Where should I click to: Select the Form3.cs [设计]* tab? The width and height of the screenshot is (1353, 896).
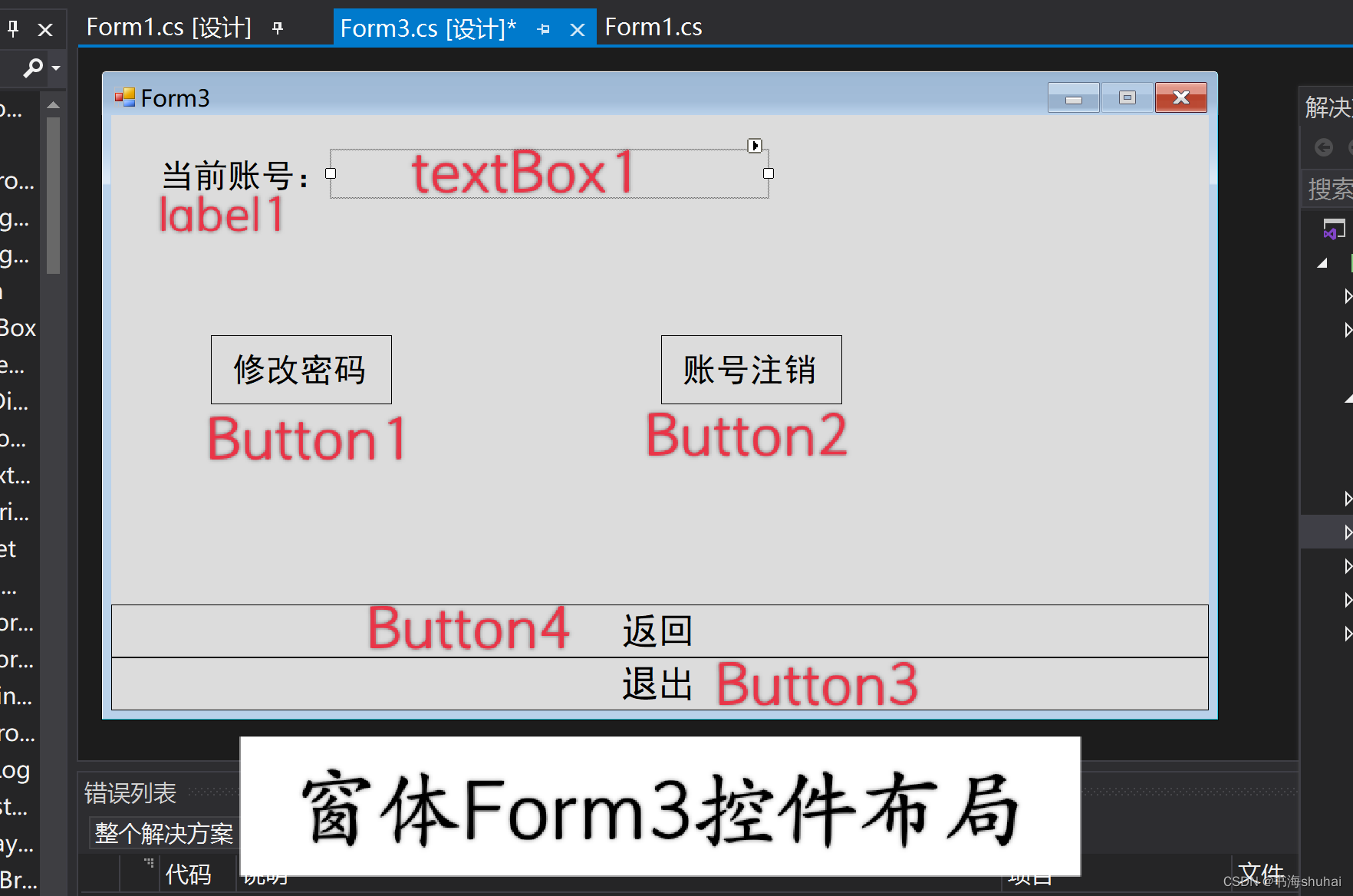[x=428, y=29]
